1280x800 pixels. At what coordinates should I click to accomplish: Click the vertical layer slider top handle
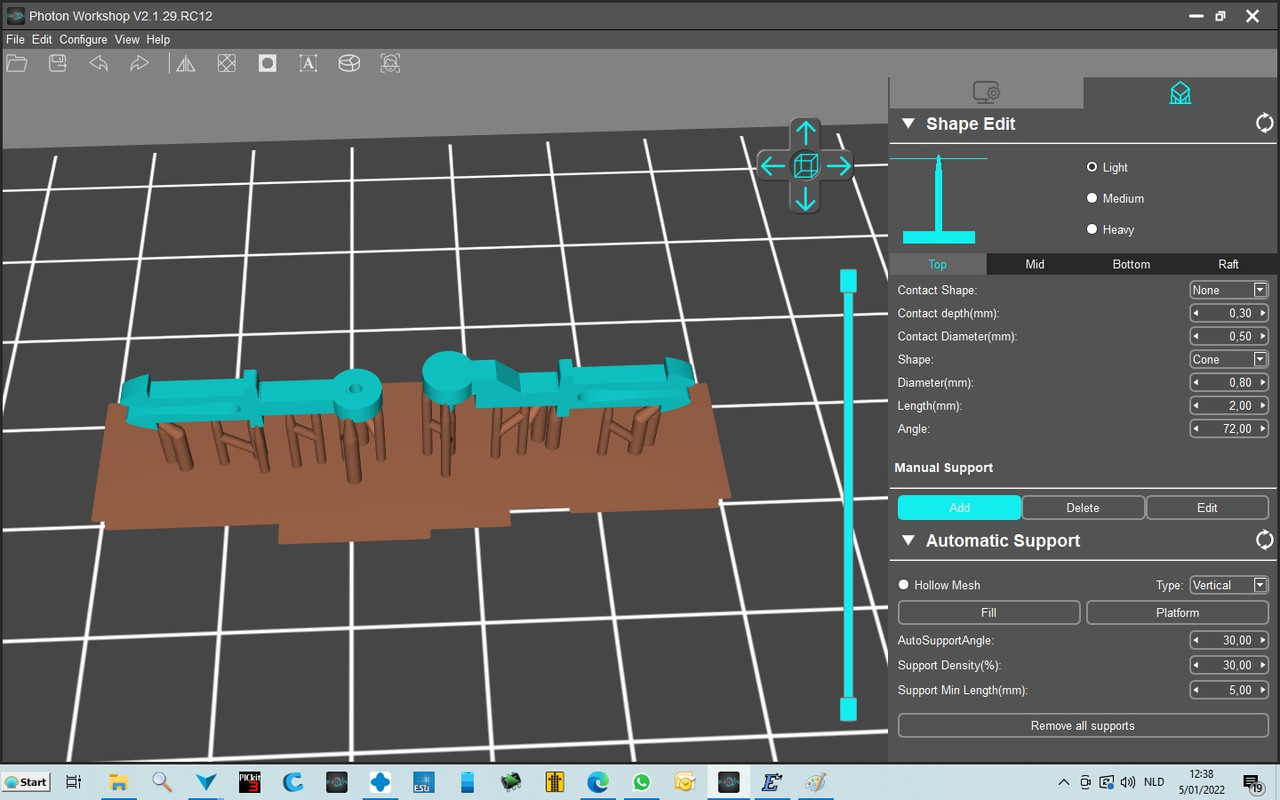848,280
